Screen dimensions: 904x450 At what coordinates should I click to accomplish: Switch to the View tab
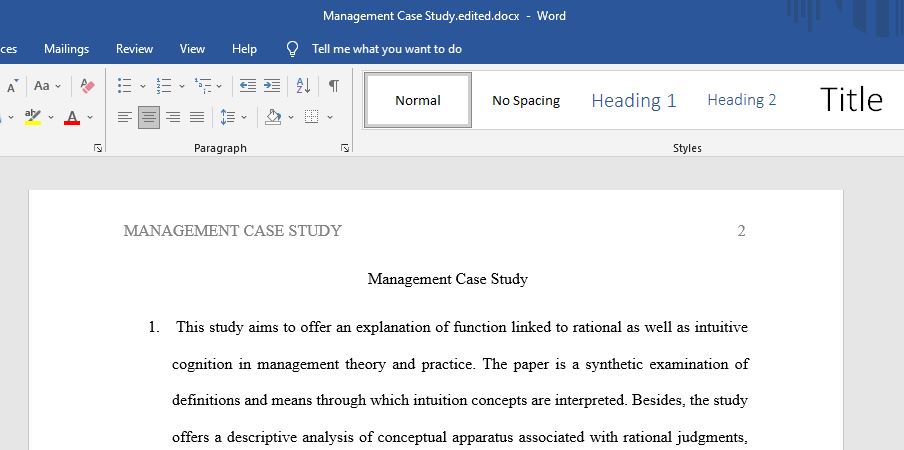[x=192, y=49]
